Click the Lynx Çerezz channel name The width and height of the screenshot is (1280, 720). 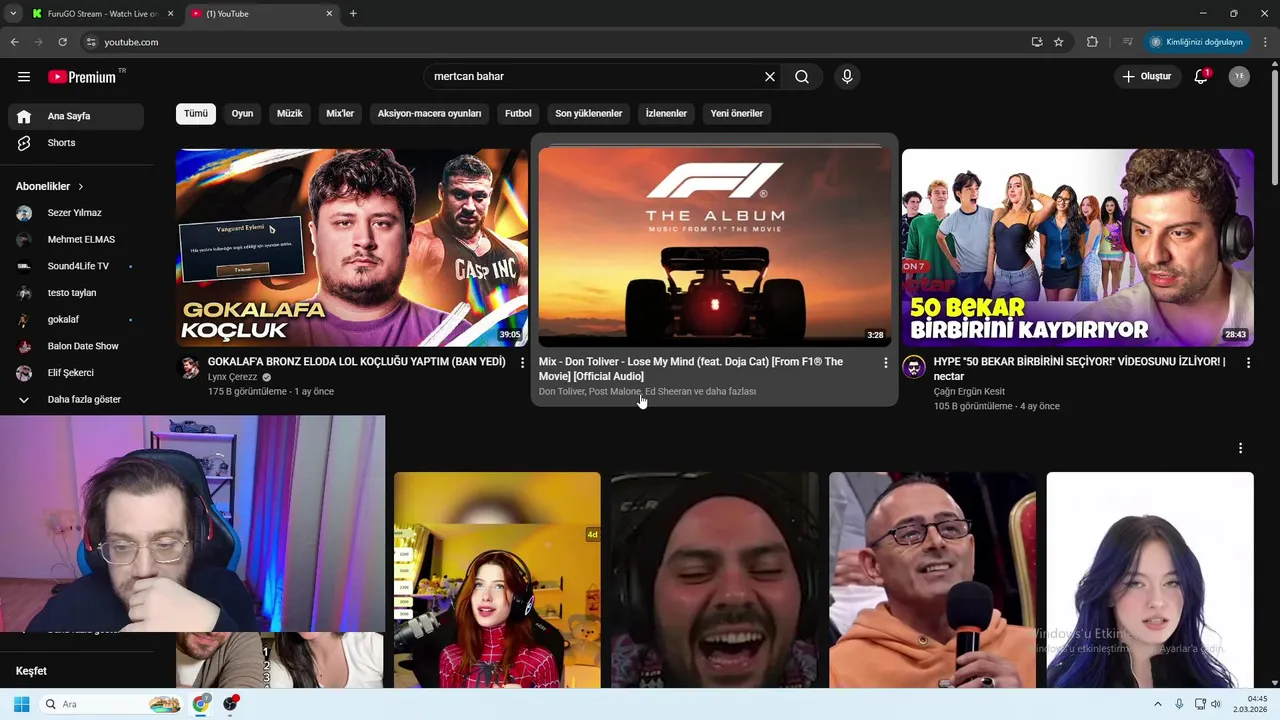pos(232,377)
